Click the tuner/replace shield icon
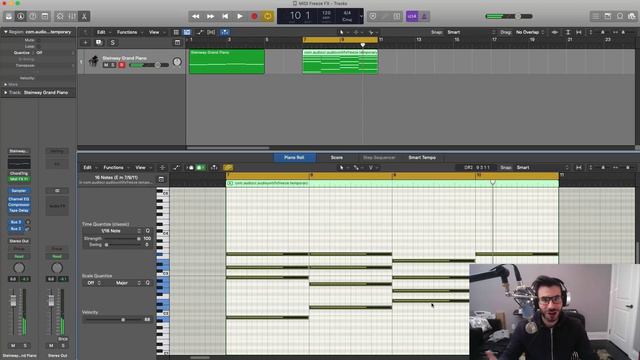 tap(373, 16)
